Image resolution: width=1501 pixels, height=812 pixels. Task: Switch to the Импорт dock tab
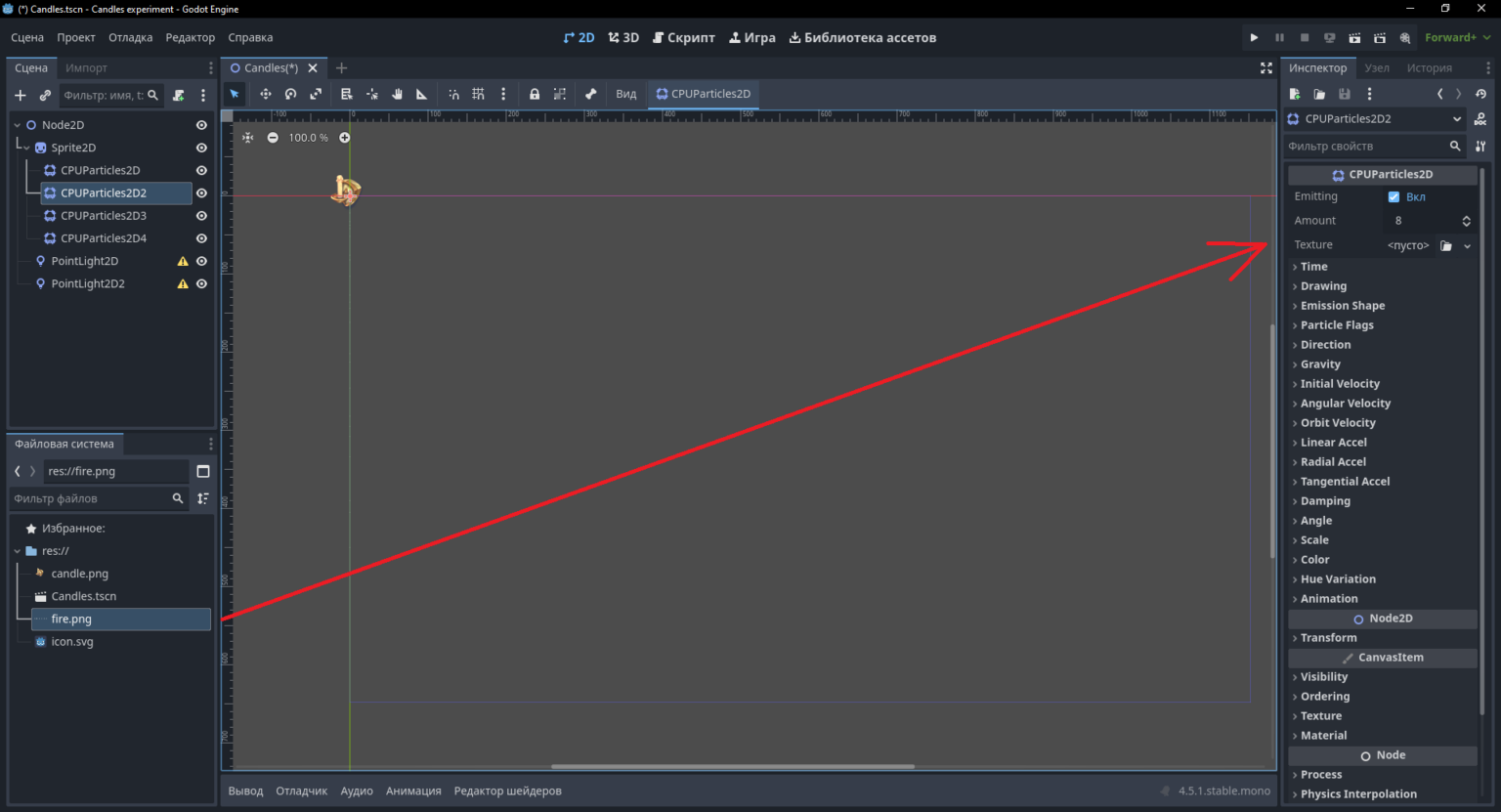click(86, 67)
